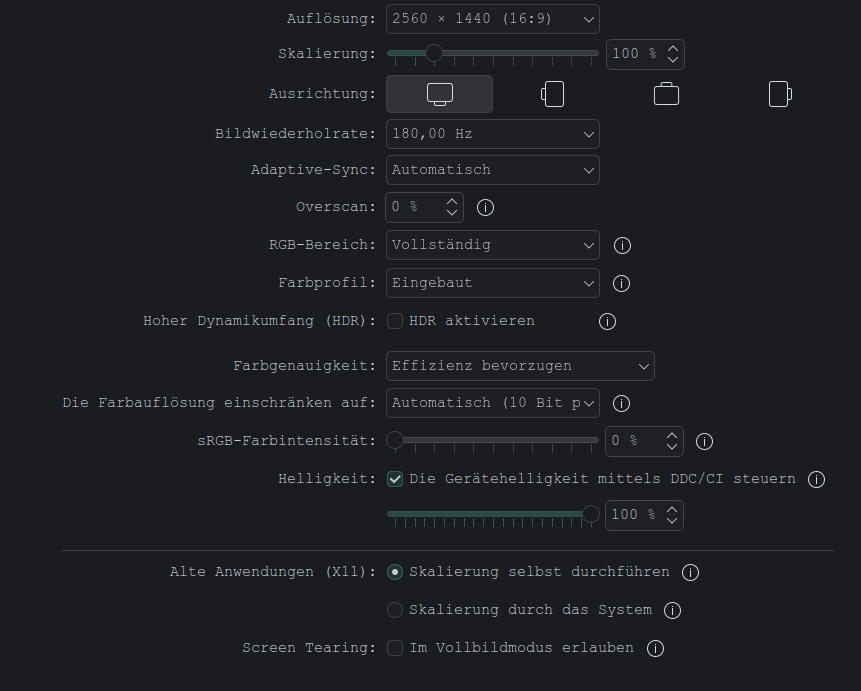The image size is (861, 691).
Task: Select Skalierung durch das System radio button
Action: (395, 610)
